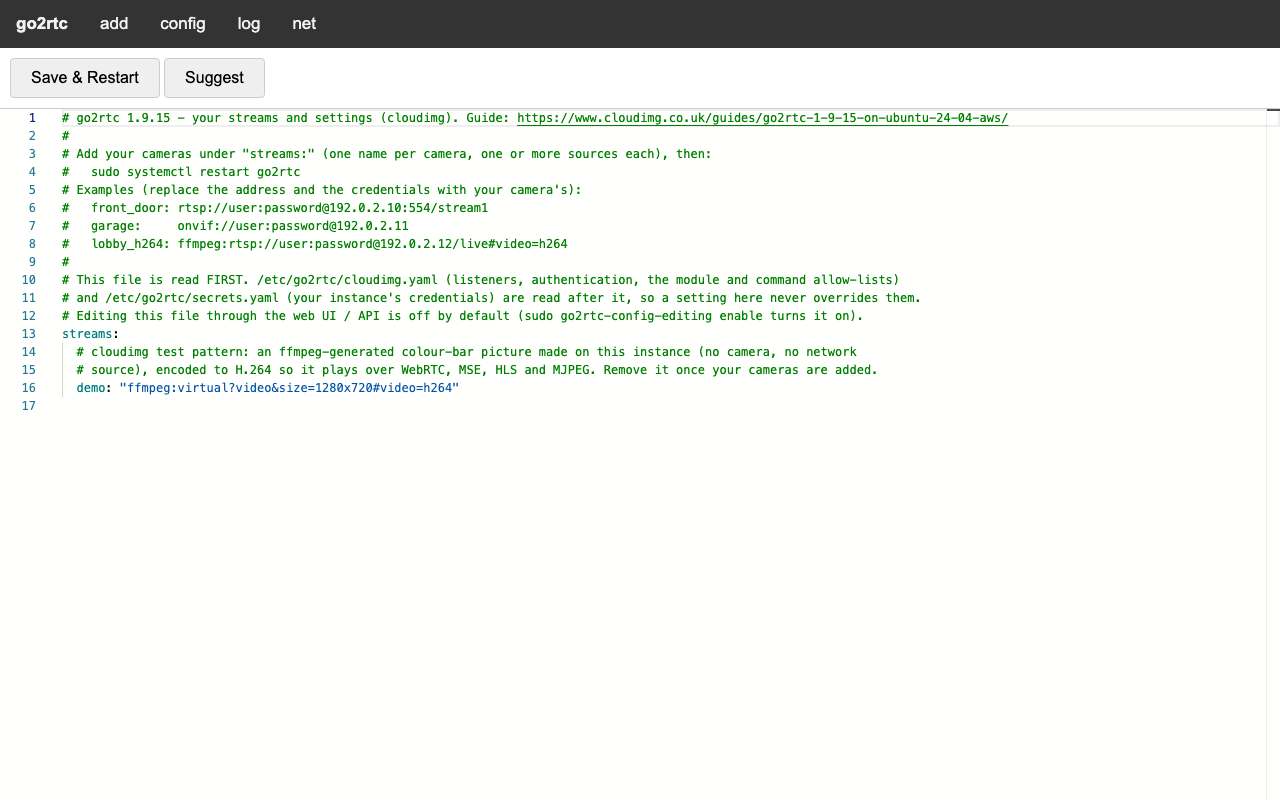Open the go2rtc home link

coord(42,23)
